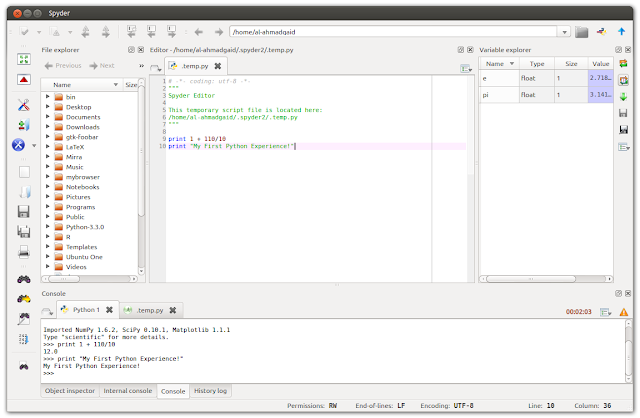The width and height of the screenshot is (640, 418).
Task: Click the previous warning arrow icon
Action: pyautogui.click(x=86, y=31)
